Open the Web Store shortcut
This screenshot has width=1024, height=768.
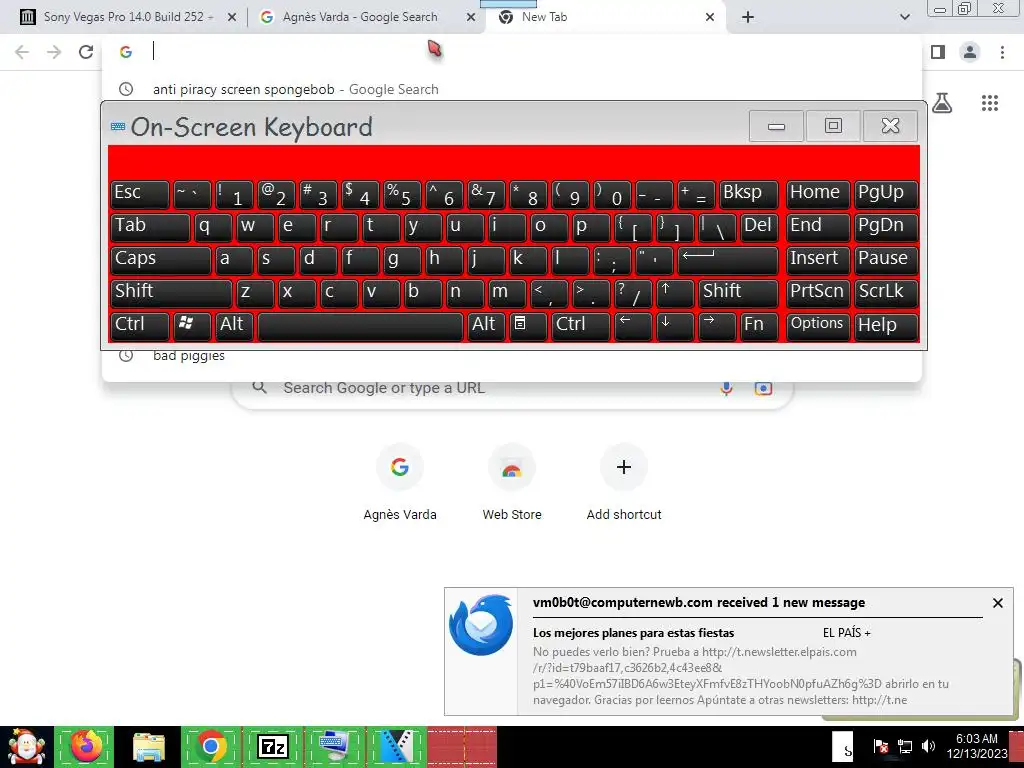tap(512, 482)
